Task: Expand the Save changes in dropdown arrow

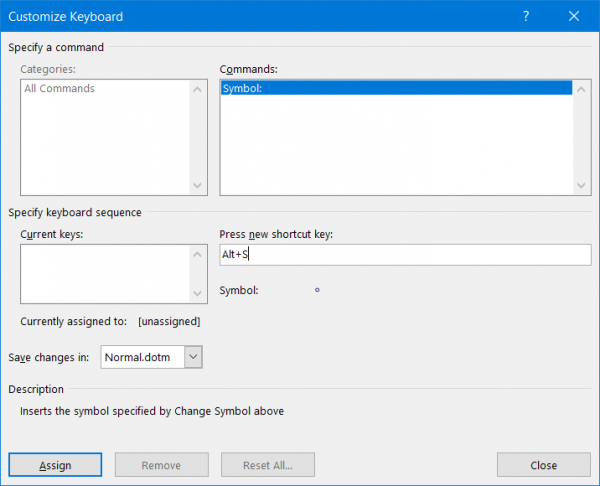Action: [x=194, y=356]
